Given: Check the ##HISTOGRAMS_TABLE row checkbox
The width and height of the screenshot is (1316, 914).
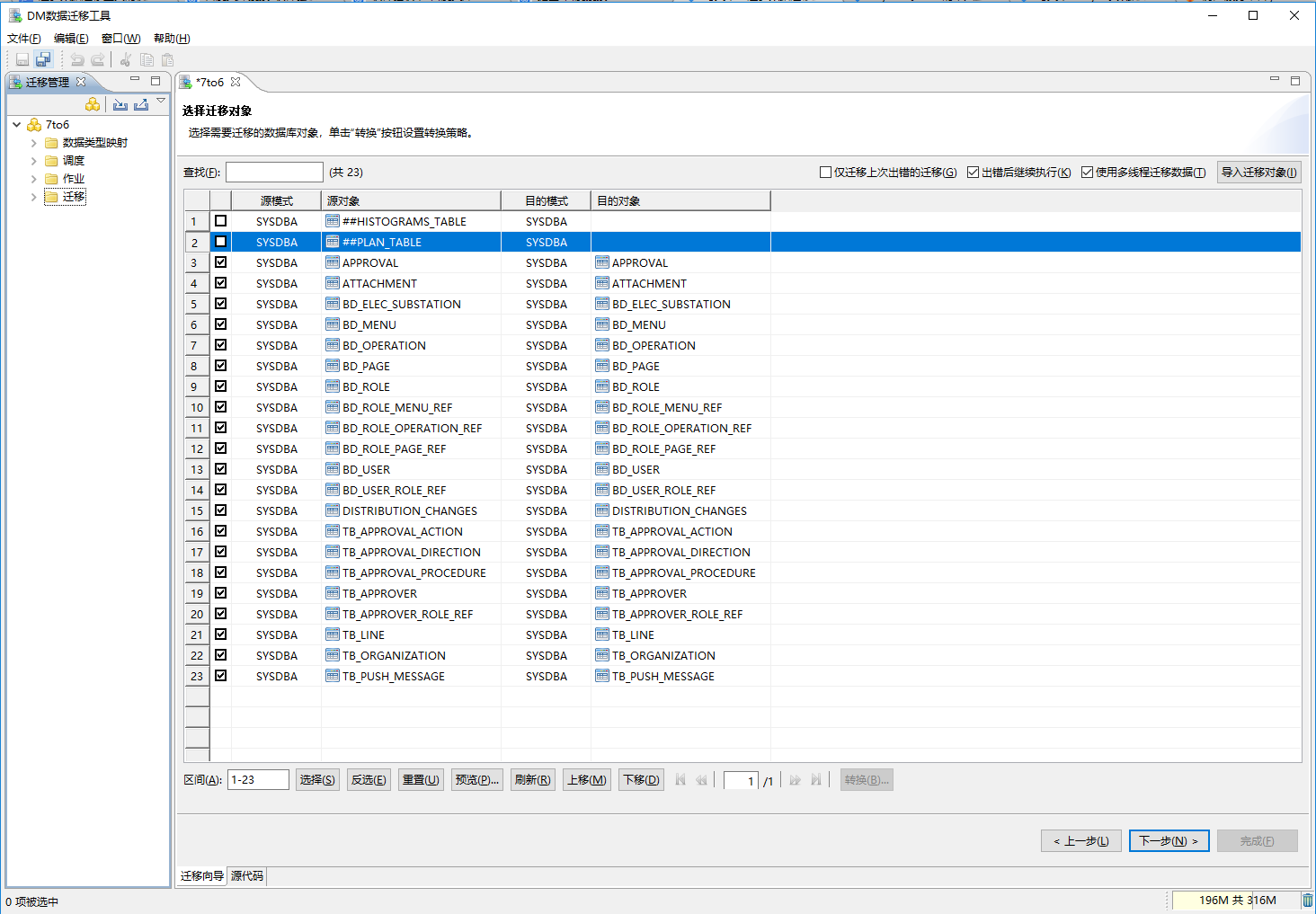Looking at the screenshot, I should click(220, 221).
